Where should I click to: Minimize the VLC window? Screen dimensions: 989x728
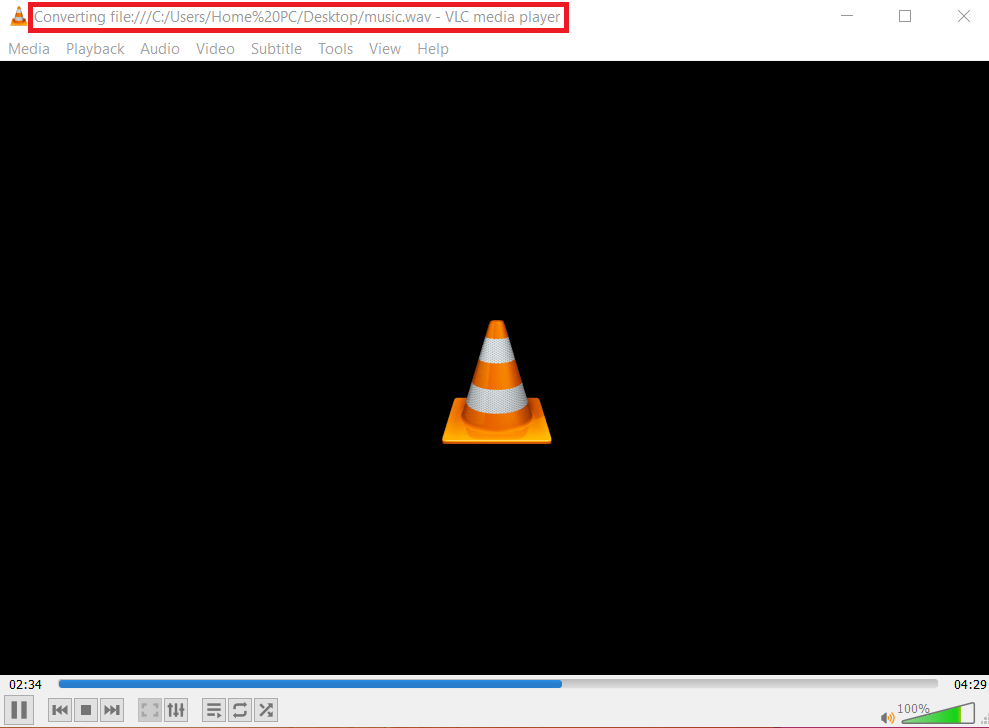tap(847, 16)
